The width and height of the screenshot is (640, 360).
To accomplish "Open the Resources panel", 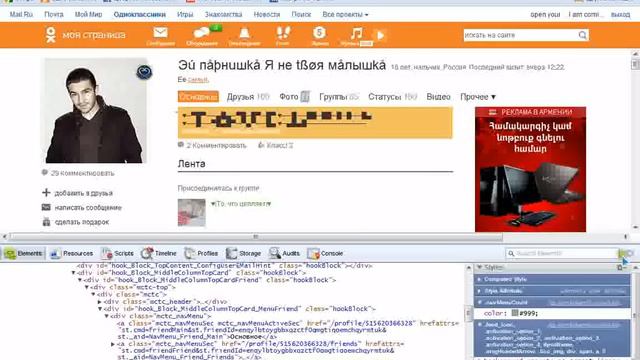I will [71, 253].
